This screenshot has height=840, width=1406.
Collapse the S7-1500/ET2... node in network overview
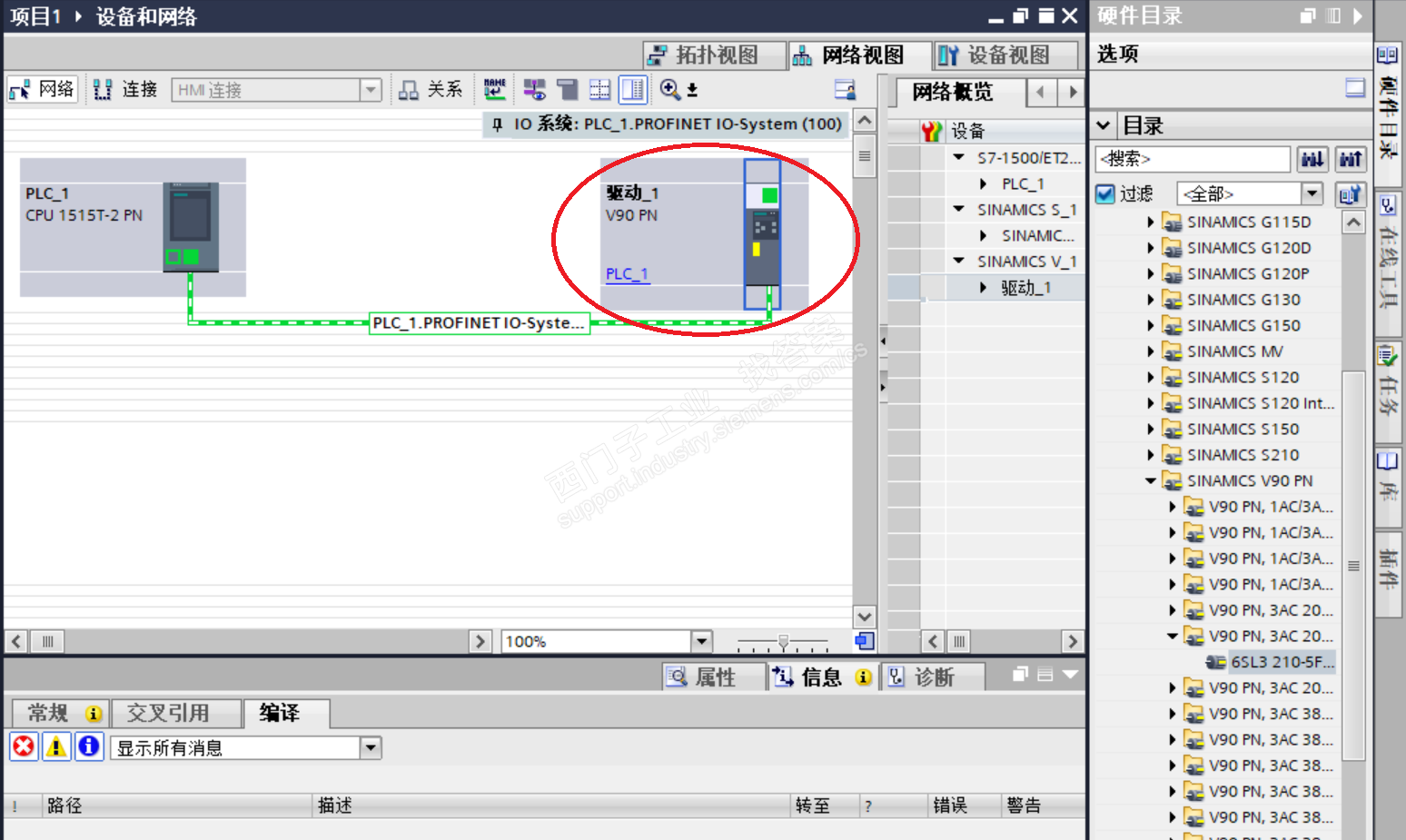958,158
